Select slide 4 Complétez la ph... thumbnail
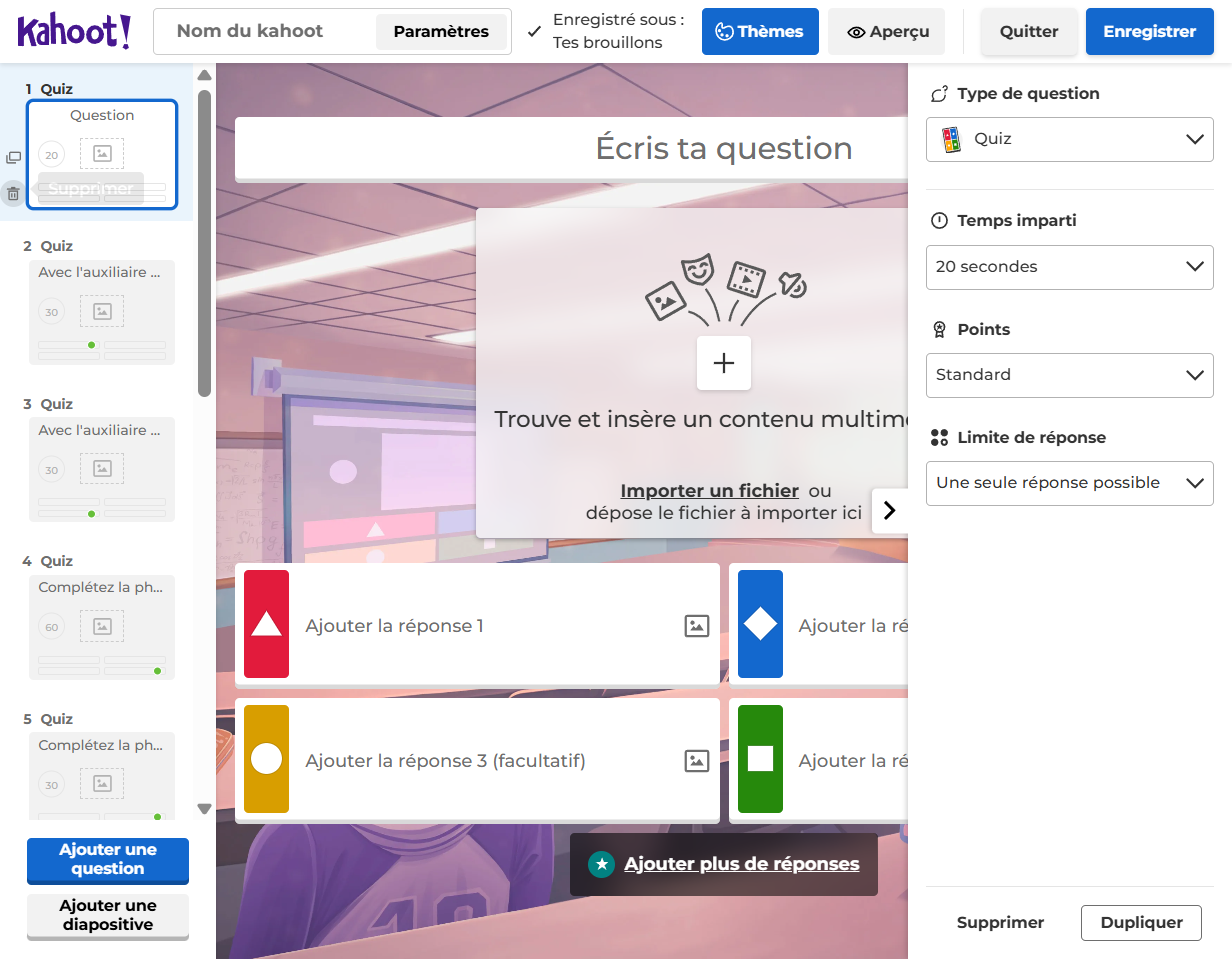 coord(102,628)
